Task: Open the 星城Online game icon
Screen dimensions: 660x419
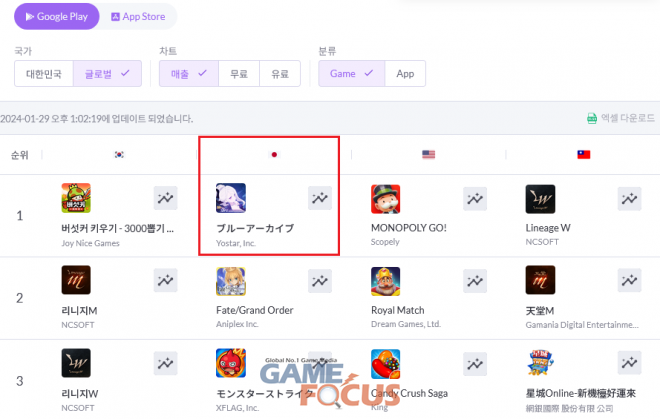Action: 540,363
